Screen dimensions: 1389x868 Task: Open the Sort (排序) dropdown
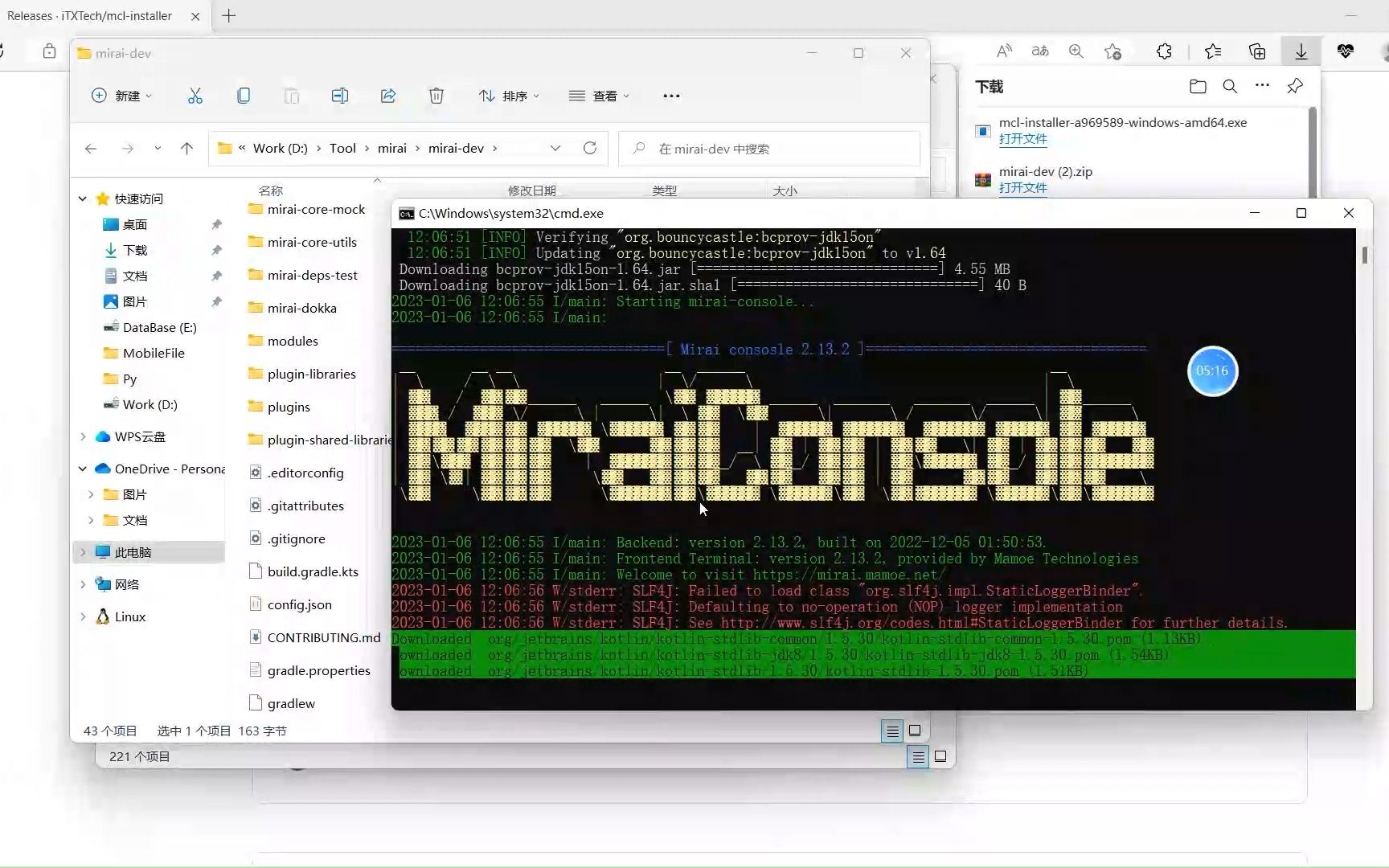(x=509, y=96)
